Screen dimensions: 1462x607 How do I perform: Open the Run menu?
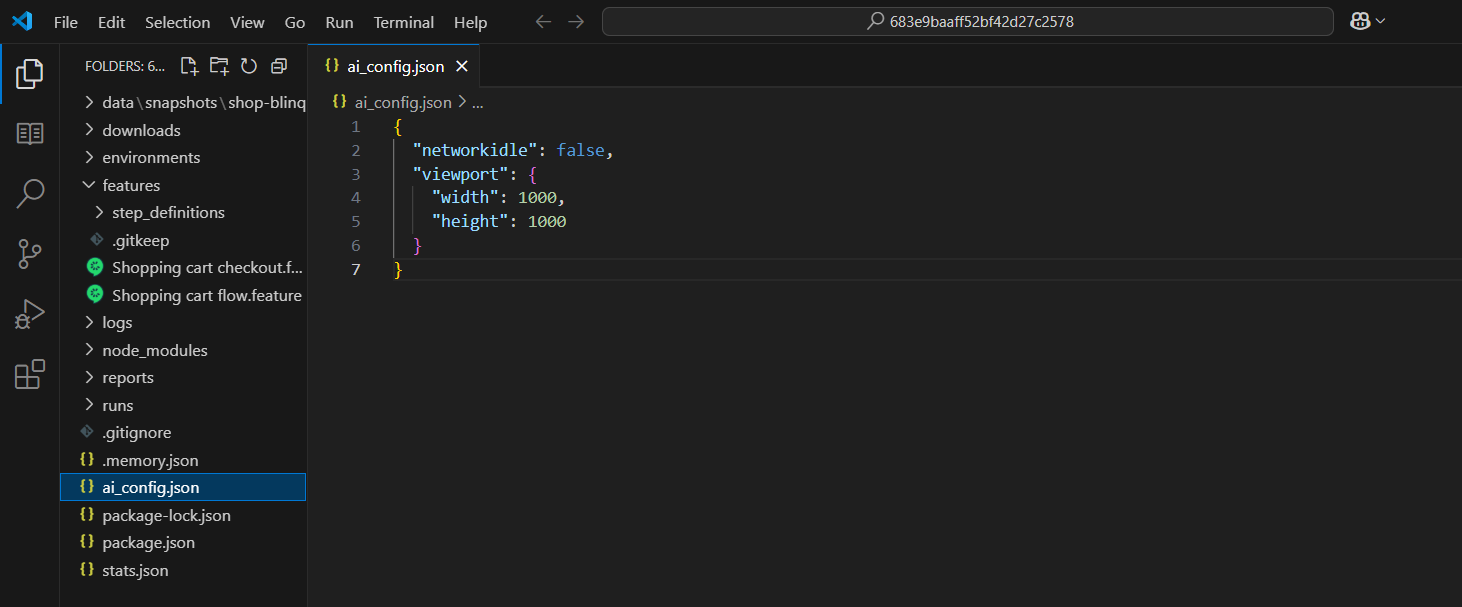pyautogui.click(x=339, y=22)
